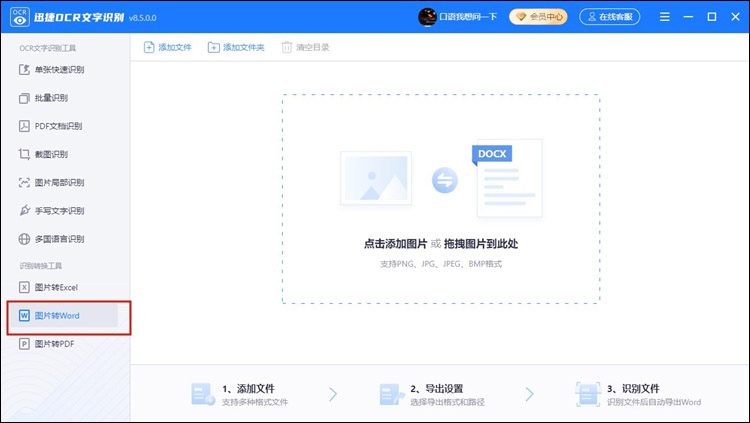The image size is (750, 423).
Task: Click 支持多种格式文件 step description
Action: 254,402
